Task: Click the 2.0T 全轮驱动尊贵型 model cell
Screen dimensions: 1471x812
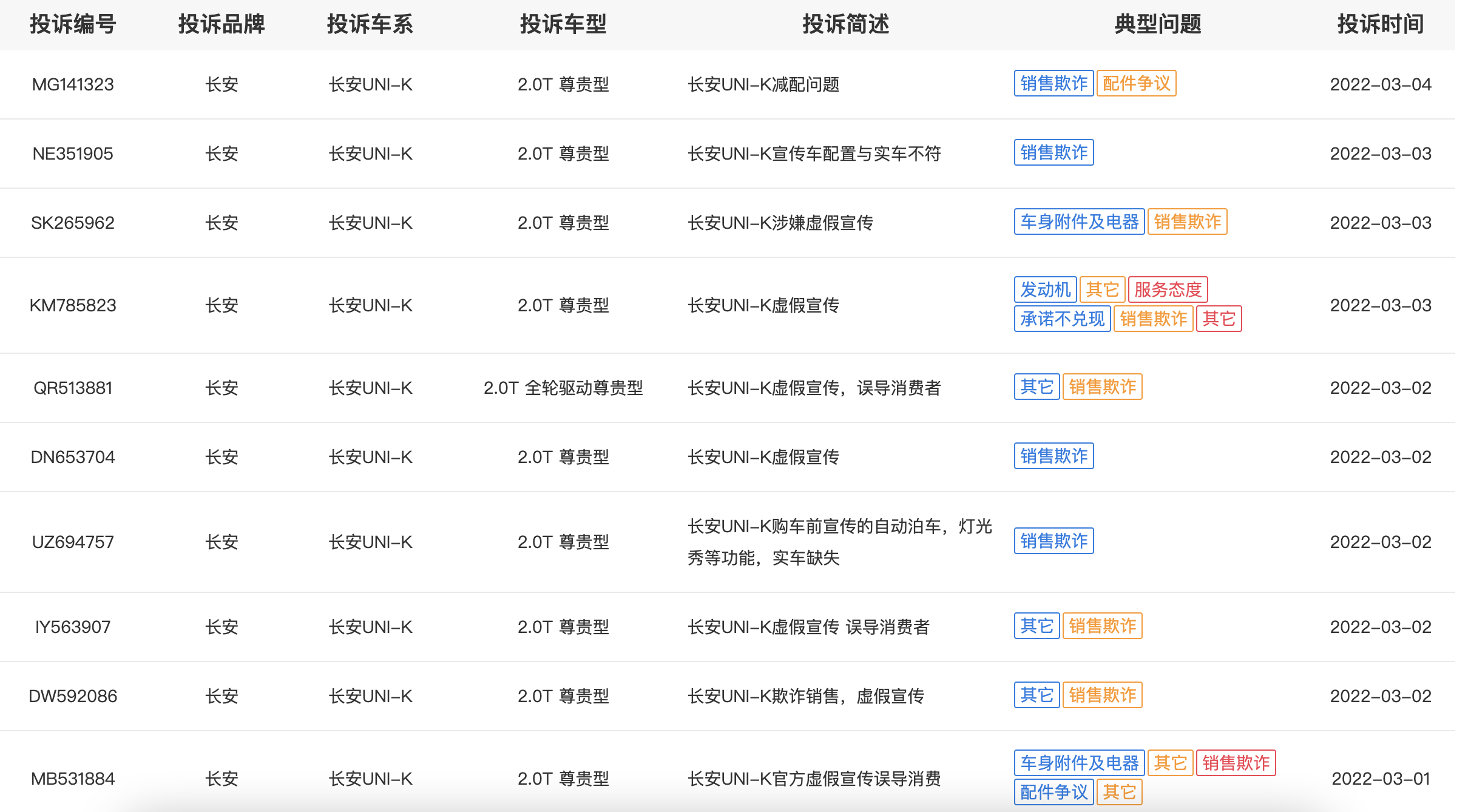Action: (x=563, y=388)
